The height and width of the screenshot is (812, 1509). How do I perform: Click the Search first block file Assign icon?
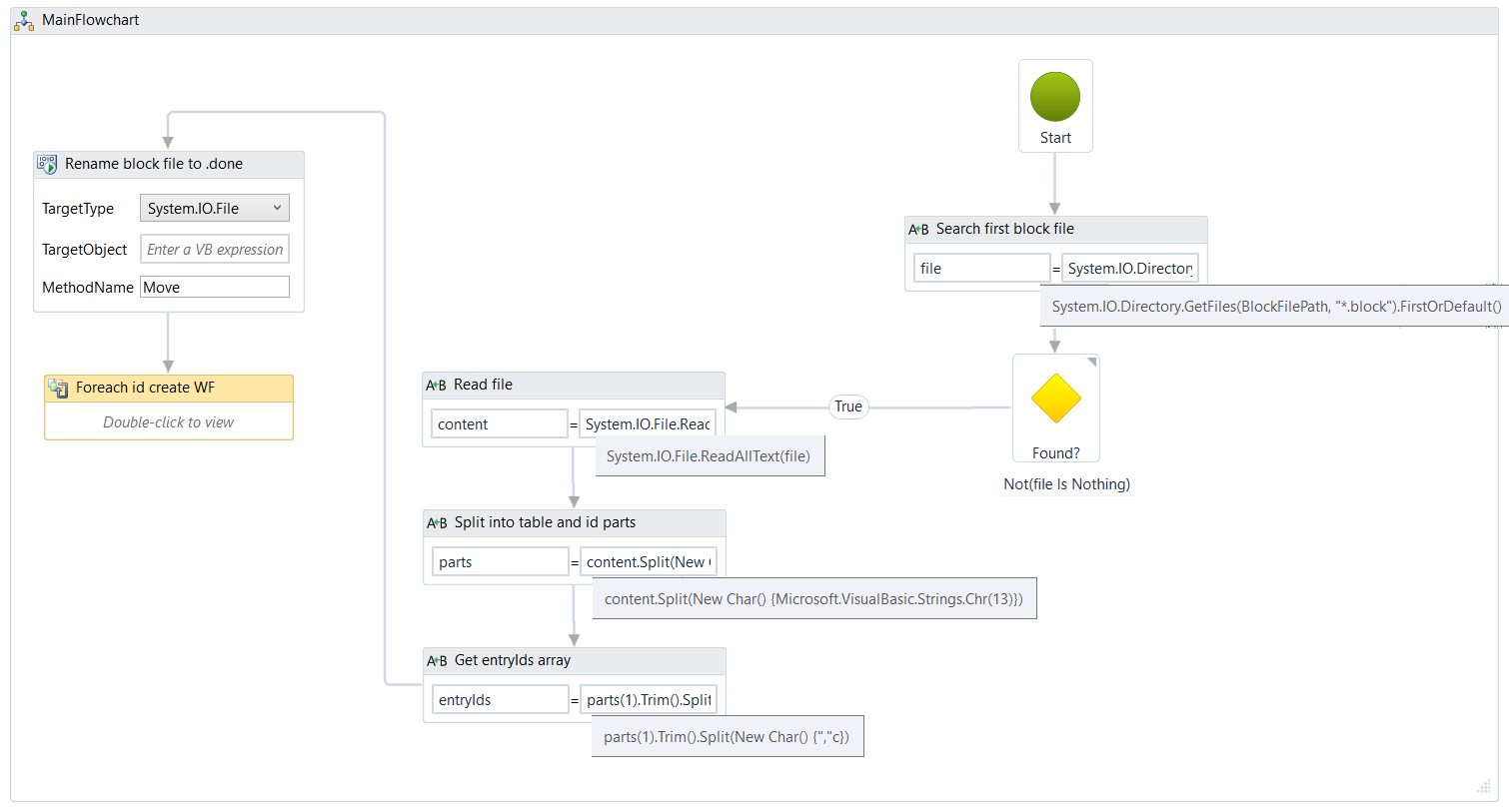click(x=918, y=230)
